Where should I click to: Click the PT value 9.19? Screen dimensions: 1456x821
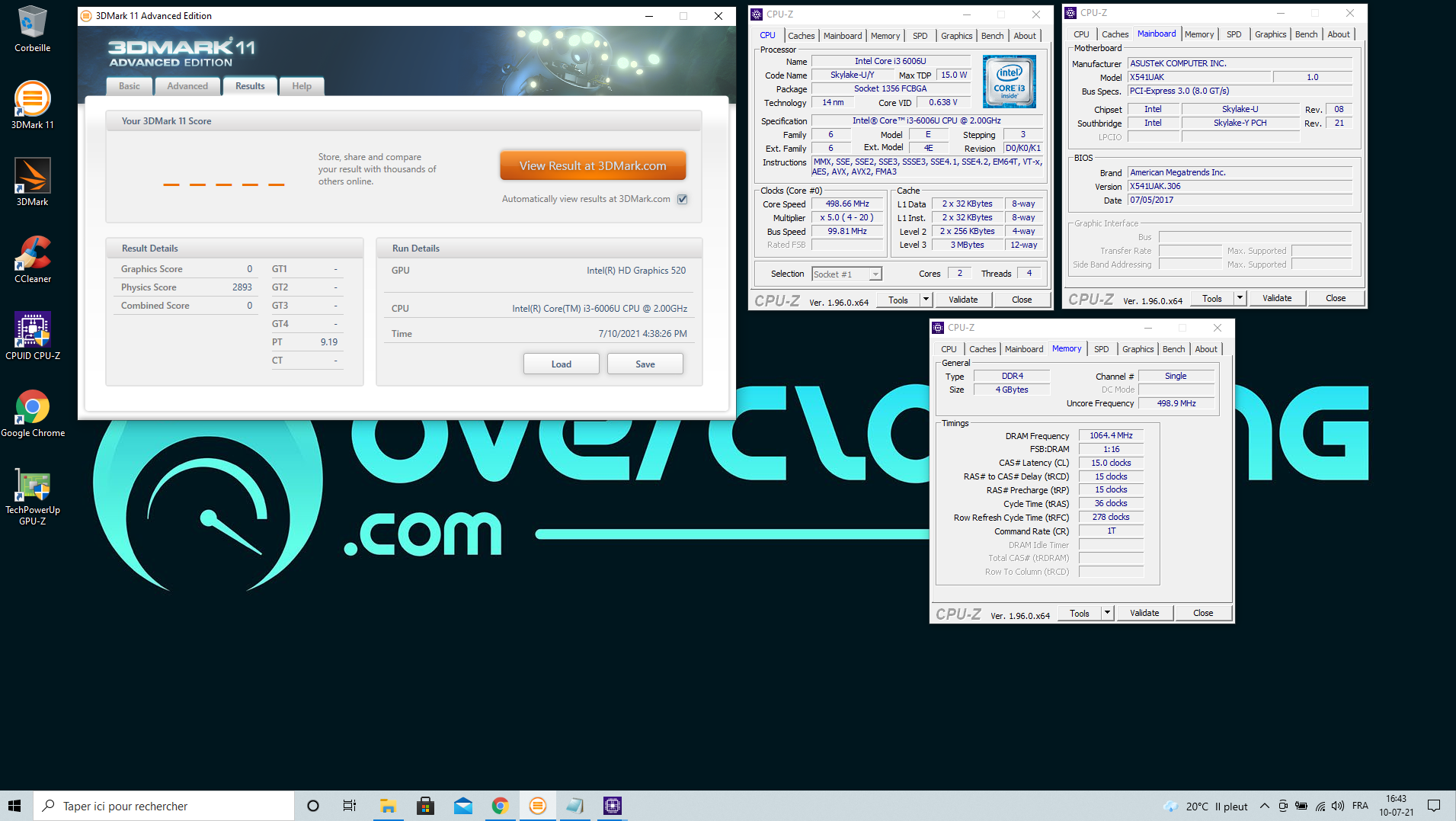point(328,342)
